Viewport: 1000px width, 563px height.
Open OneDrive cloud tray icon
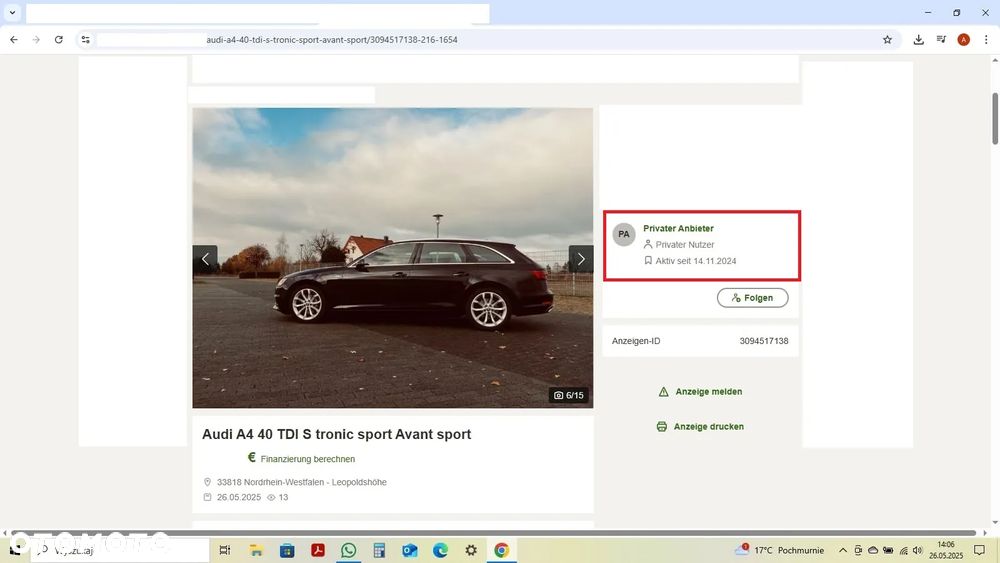click(873, 550)
